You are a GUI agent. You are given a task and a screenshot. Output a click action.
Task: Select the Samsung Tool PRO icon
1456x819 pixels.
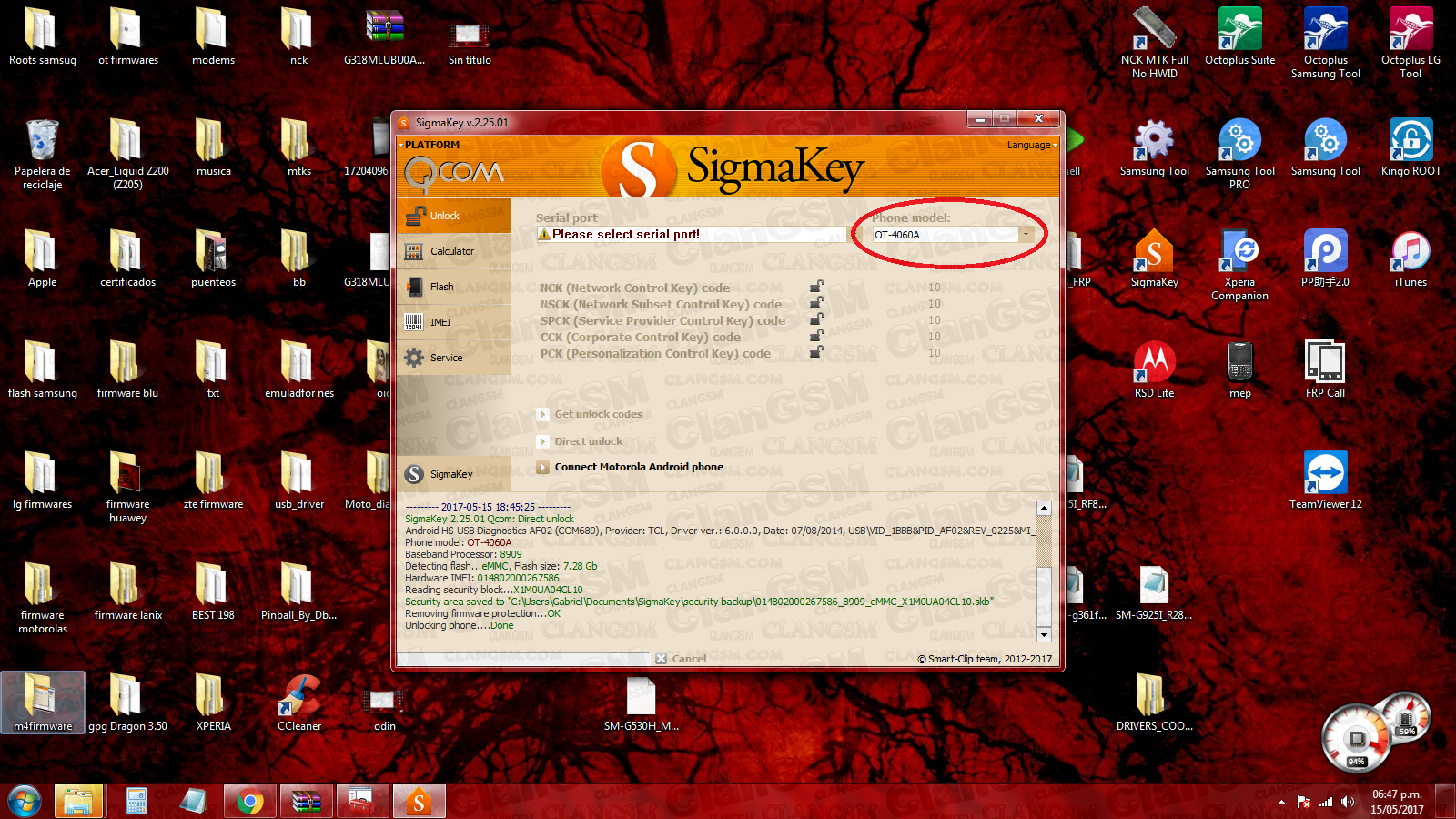pyautogui.click(x=1239, y=154)
